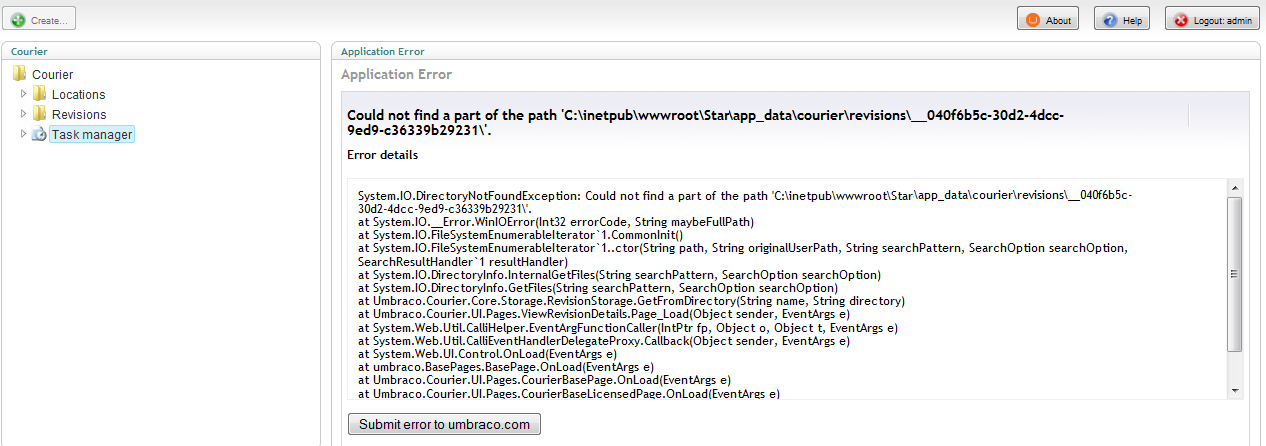This screenshot has height=446, width=1266.
Task: Click the FileSystemEnumerableIterator CommonInit line
Action: 520,235
